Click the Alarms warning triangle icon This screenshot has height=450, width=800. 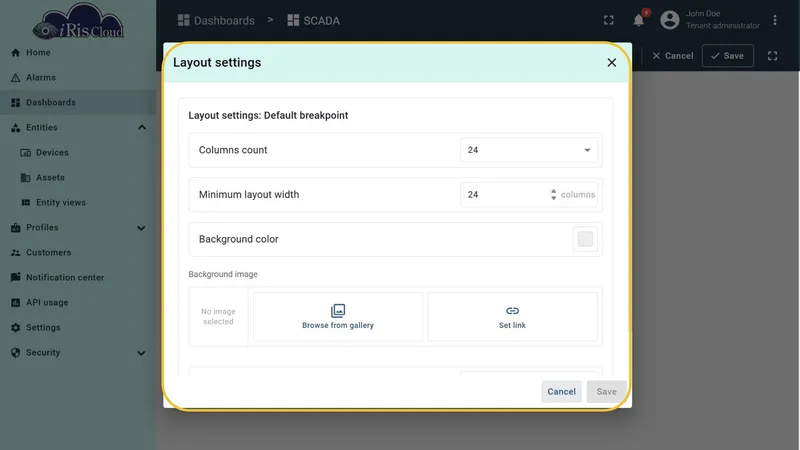click(x=15, y=78)
